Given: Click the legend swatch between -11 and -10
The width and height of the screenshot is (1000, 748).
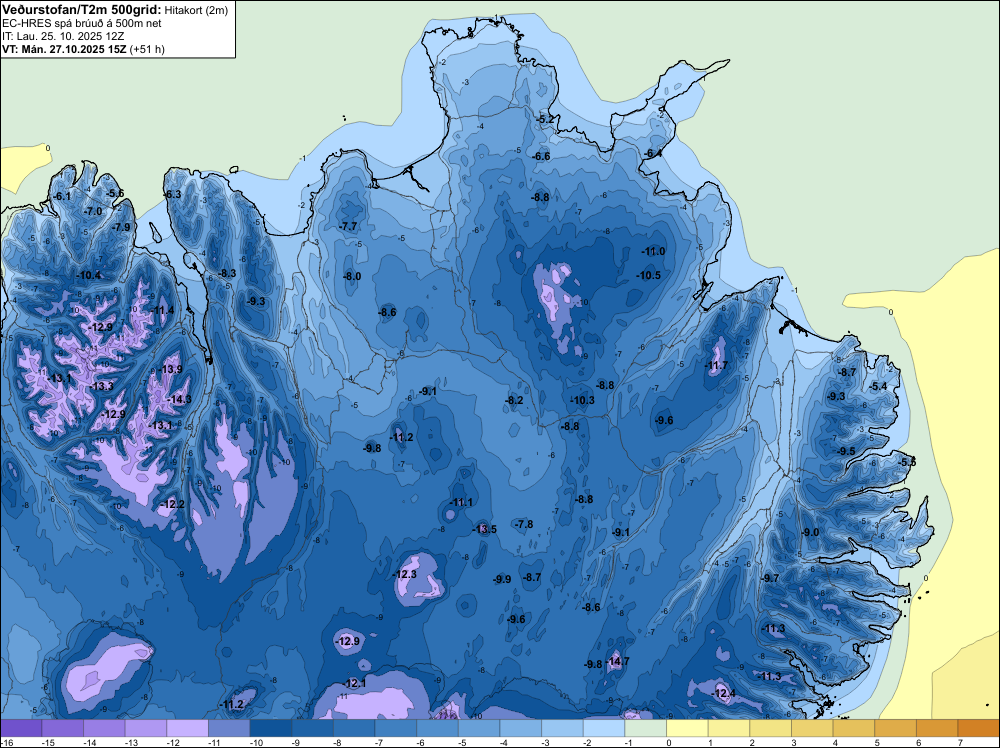Looking at the screenshot, I should 229,728.
